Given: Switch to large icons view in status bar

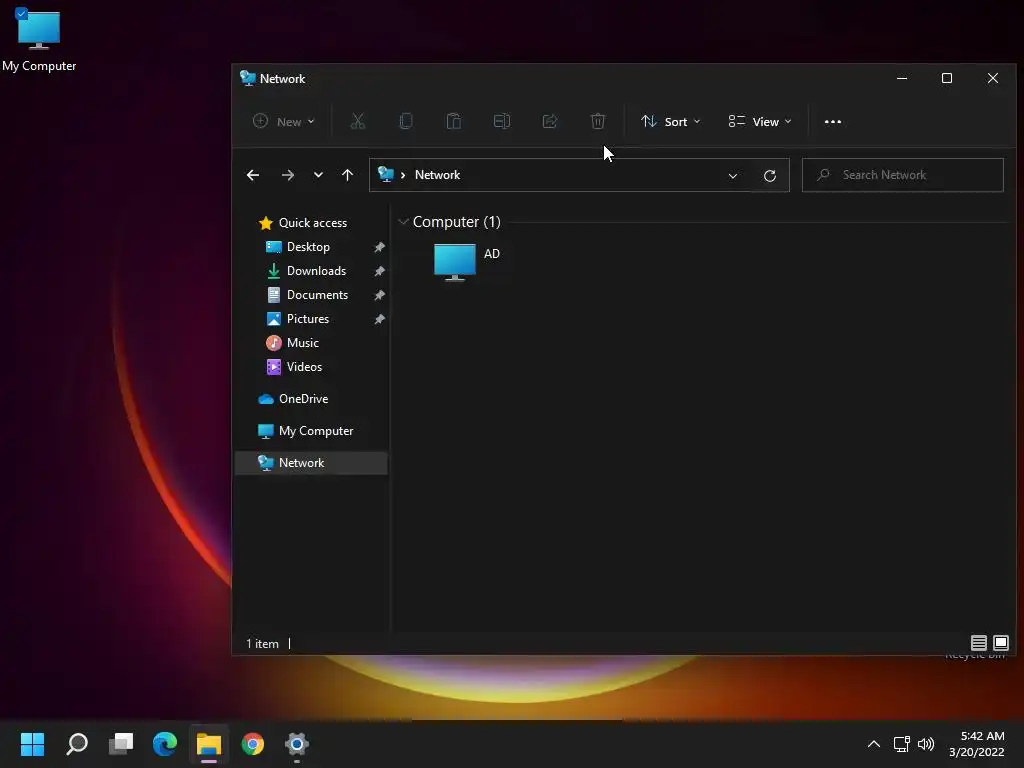Looking at the screenshot, I should pos(1000,643).
